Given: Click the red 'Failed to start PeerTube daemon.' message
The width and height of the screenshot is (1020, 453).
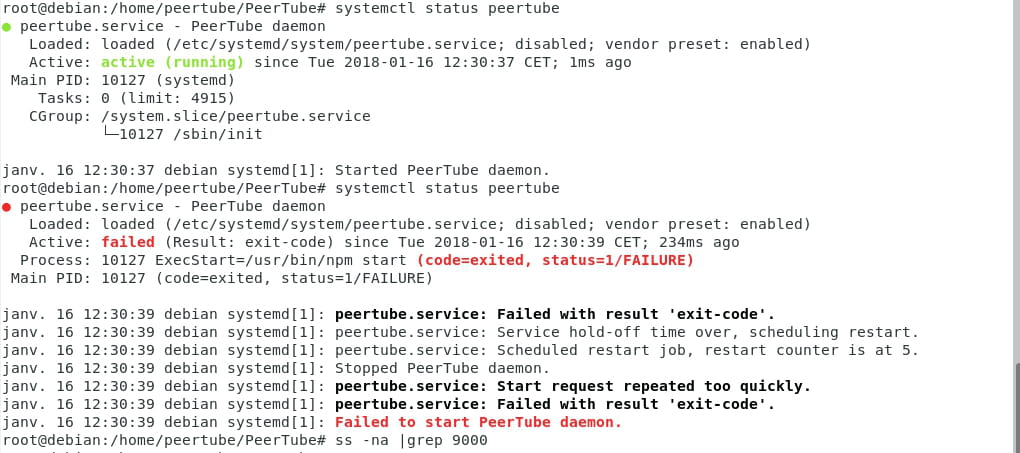Looking at the screenshot, I should click(478, 422).
